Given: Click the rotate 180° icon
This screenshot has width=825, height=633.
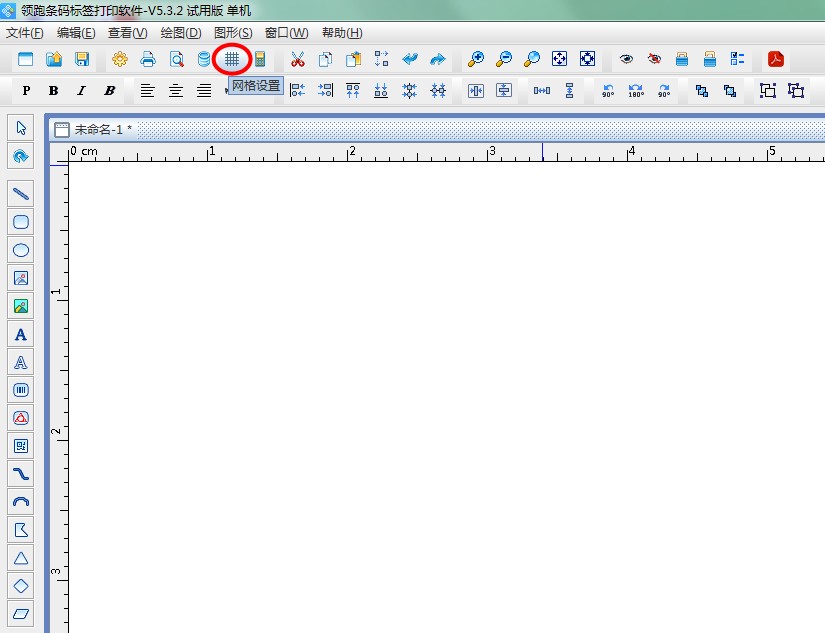Looking at the screenshot, I should [636, 91].
